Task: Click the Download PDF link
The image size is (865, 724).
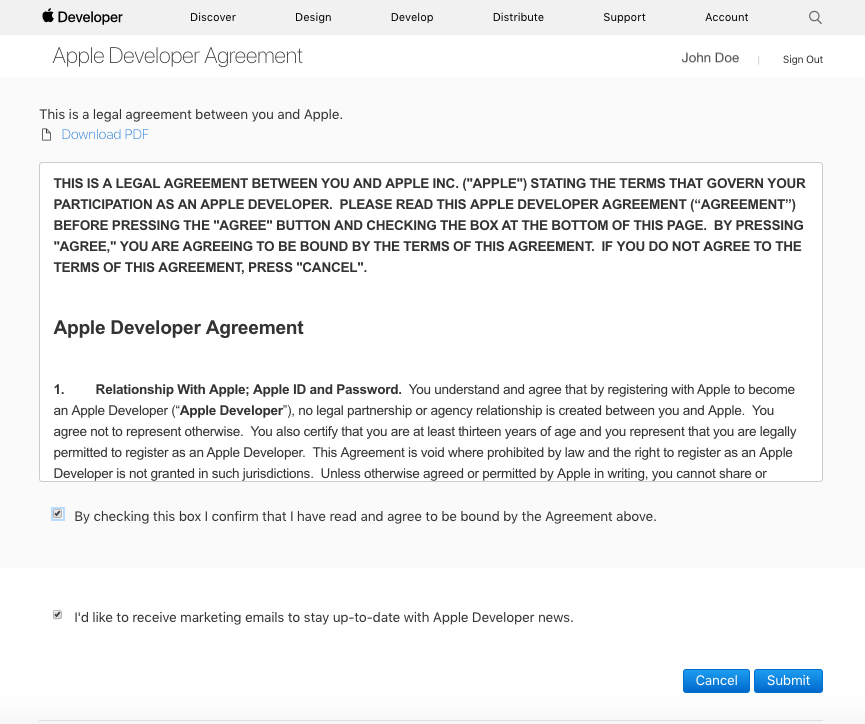Action: 105,135
